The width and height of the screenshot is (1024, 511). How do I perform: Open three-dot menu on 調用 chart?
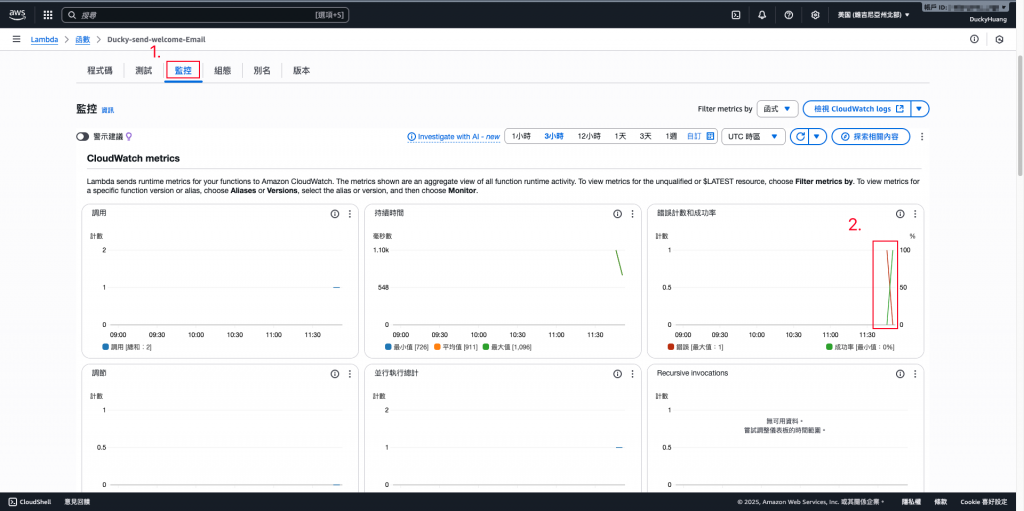pyautogui.click(x=349, y=214)
